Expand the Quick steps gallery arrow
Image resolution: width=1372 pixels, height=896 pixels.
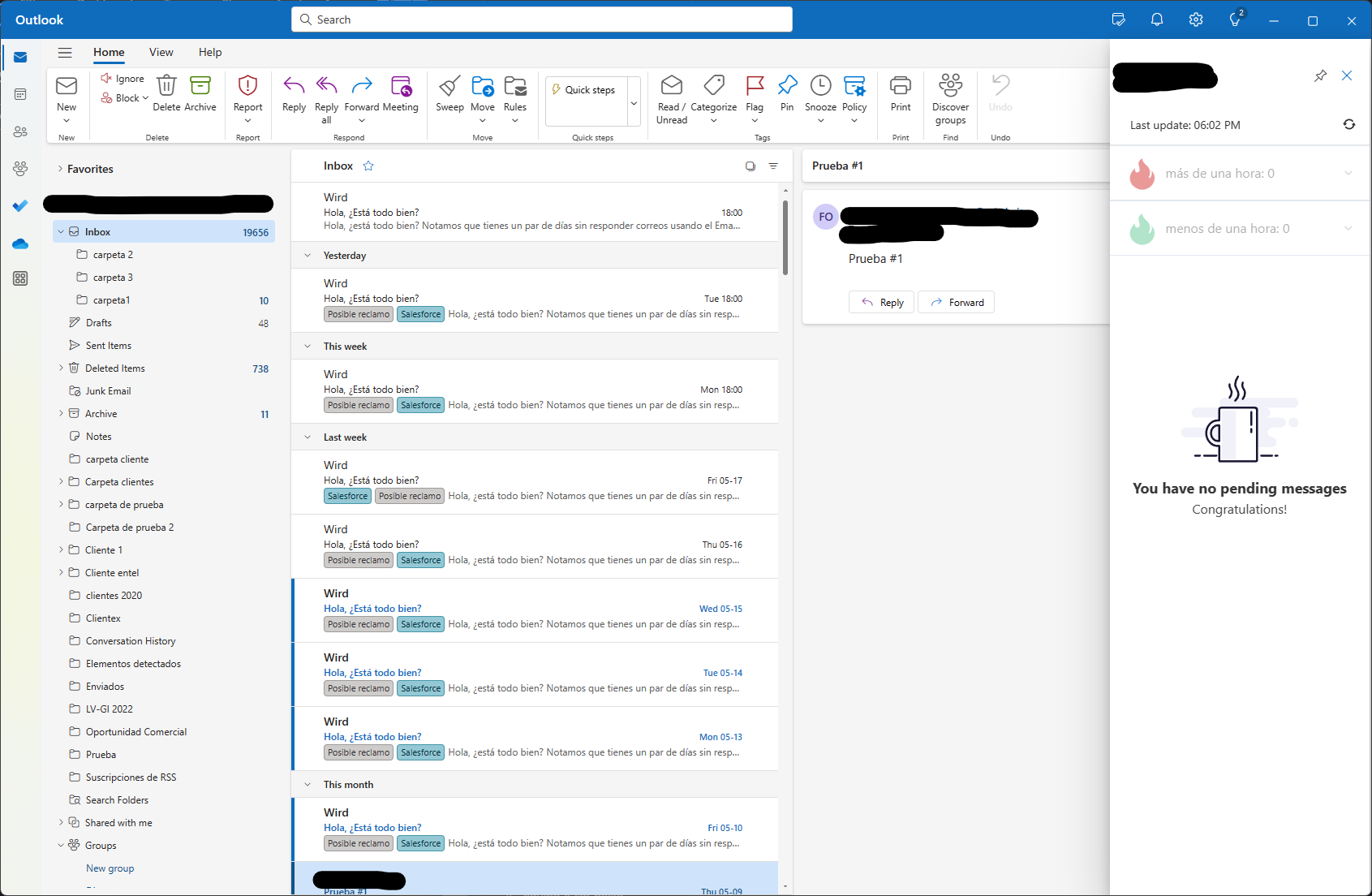click(x=634, y=102)
